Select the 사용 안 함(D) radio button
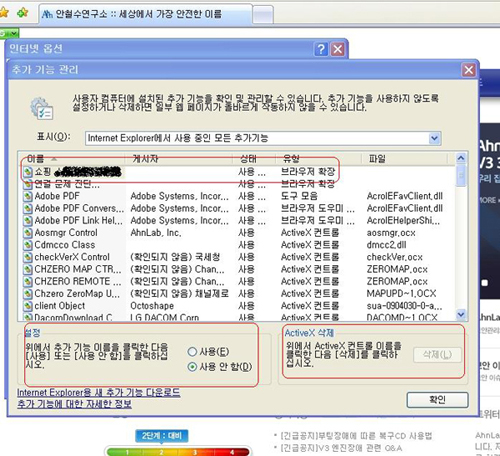This screenshot has height=456, width=500. (192, 367)
